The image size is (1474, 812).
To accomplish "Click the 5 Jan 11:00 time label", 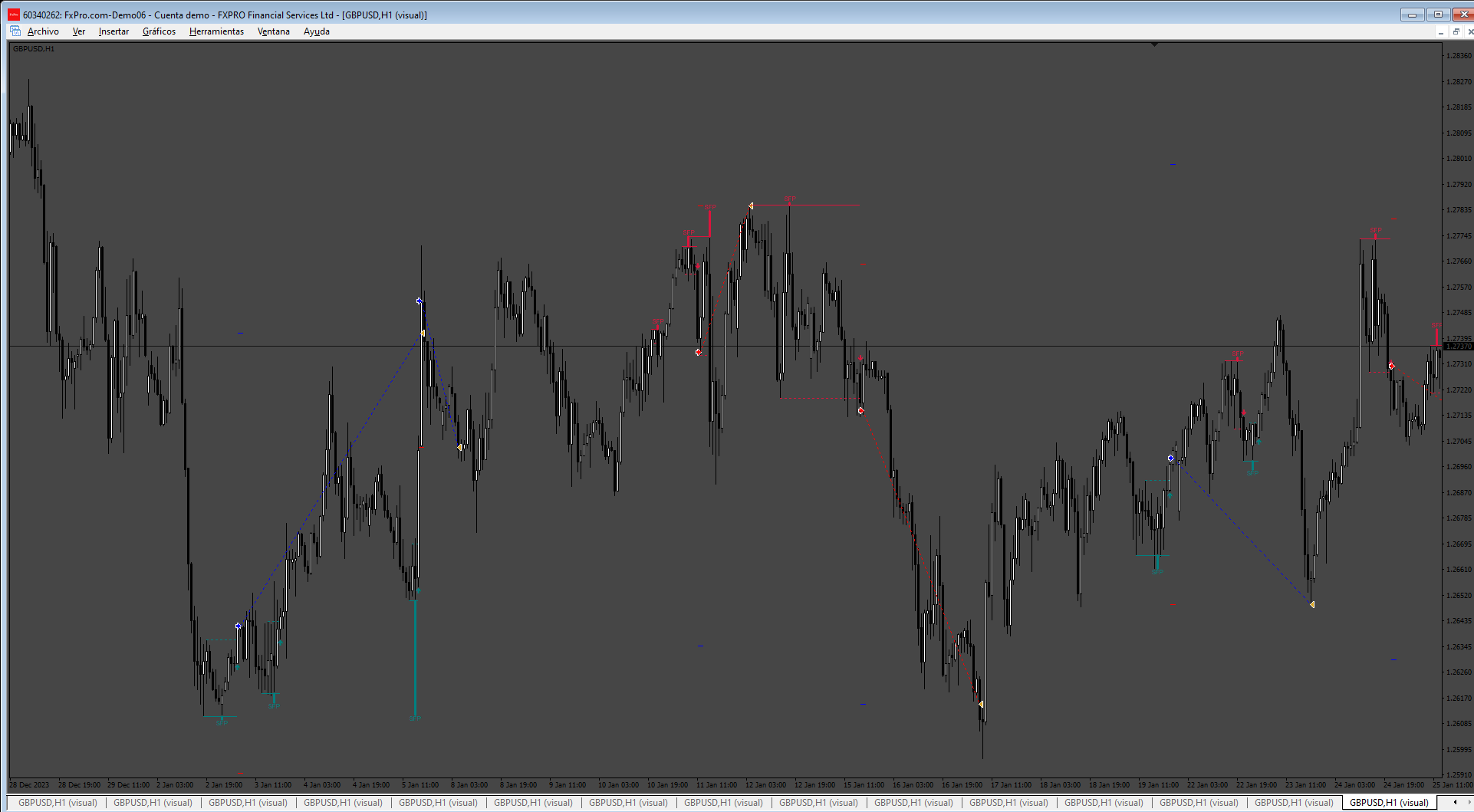I will coord(420,785).
